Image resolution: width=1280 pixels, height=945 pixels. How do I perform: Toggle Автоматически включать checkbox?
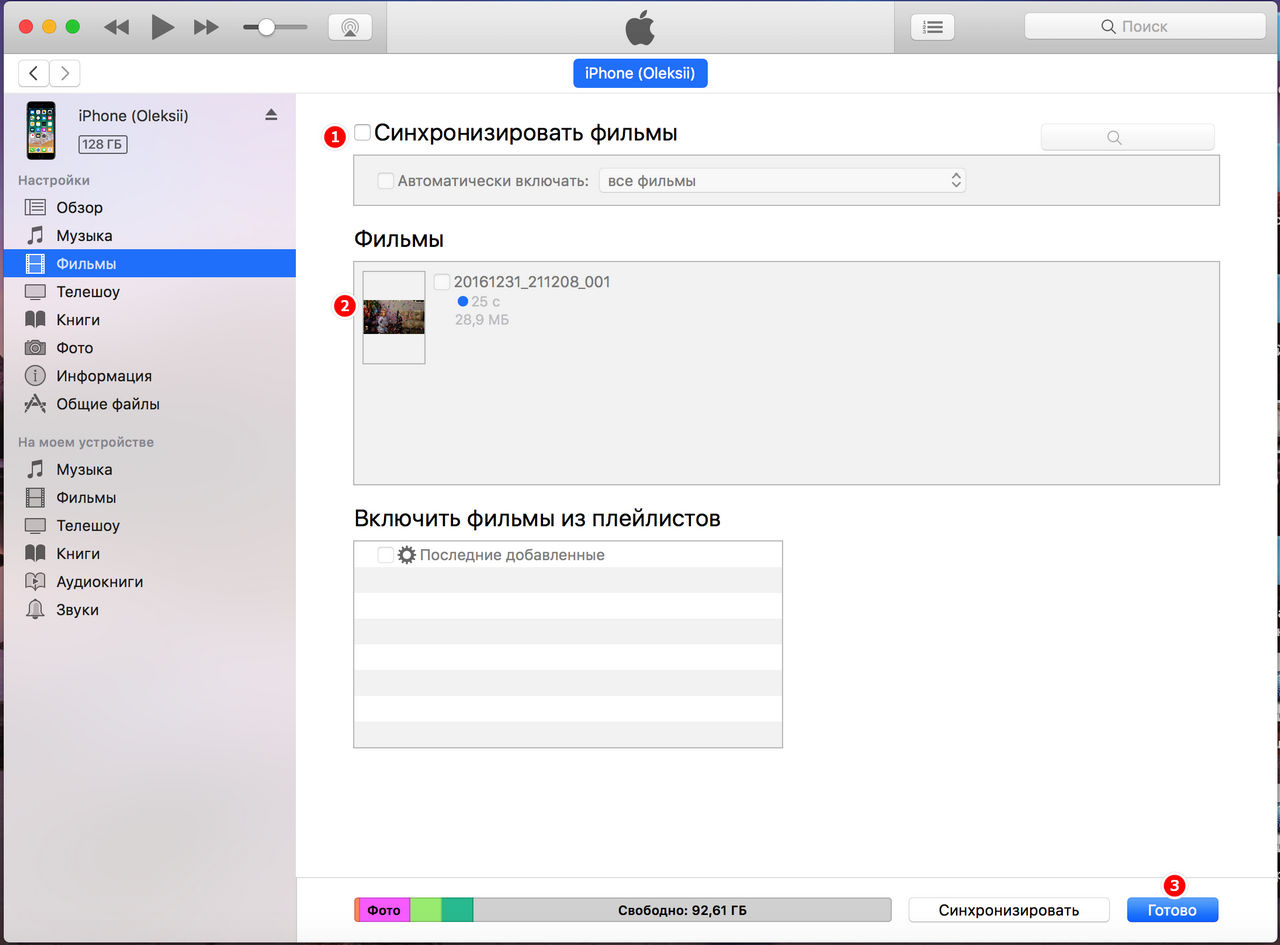pyautogui.click(x=385, y=181)
